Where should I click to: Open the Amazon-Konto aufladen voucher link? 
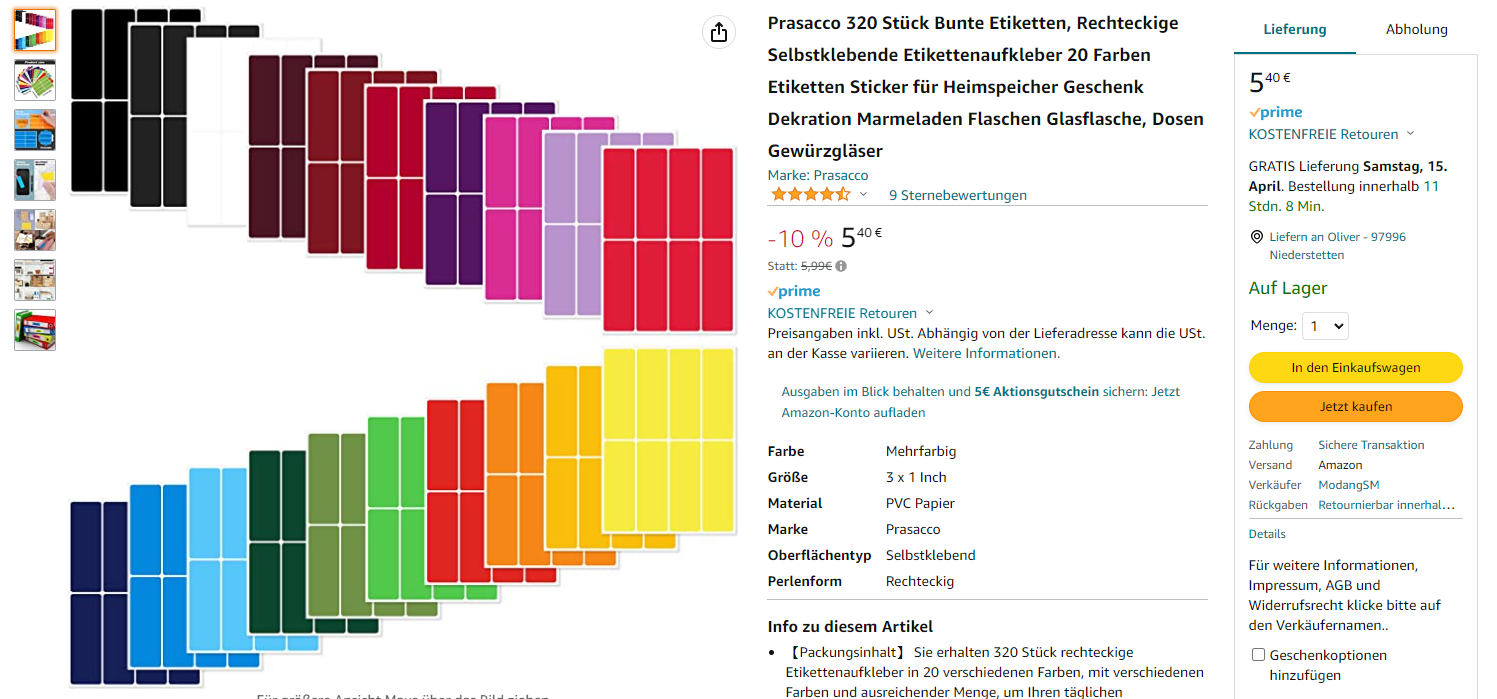(x=853, y=412)
